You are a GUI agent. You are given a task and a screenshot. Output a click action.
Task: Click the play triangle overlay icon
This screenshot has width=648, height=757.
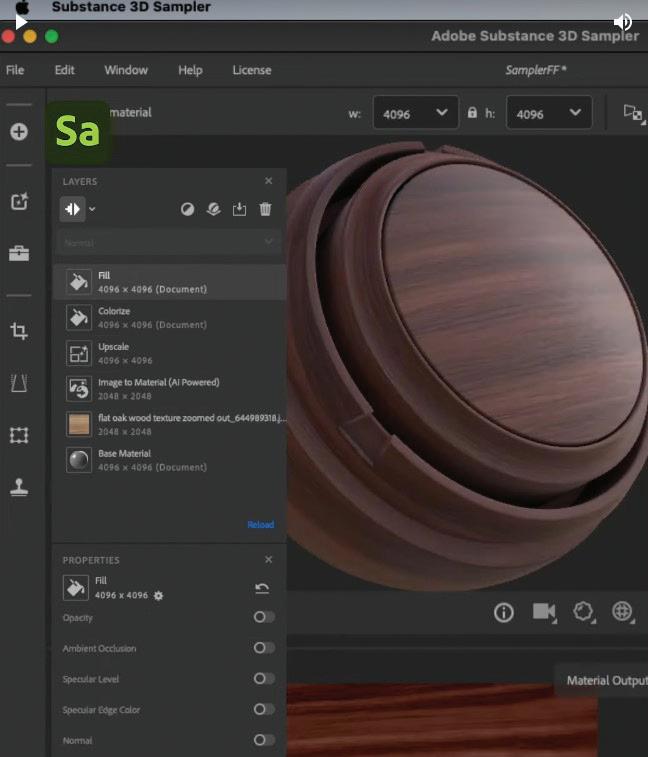pyautogui.click(x=20, y=22)
